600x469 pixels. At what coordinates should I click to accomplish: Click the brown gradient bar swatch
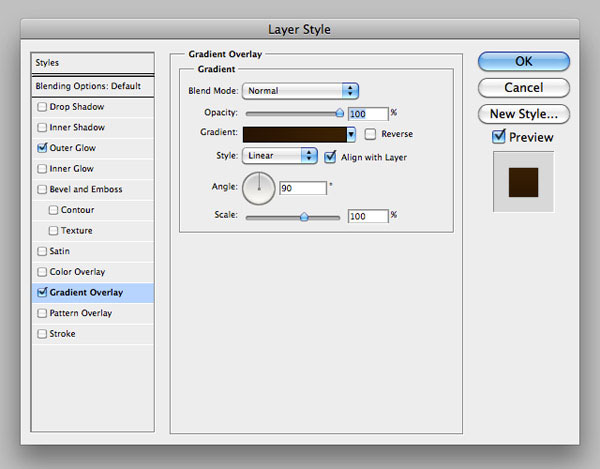coord(294,134)
